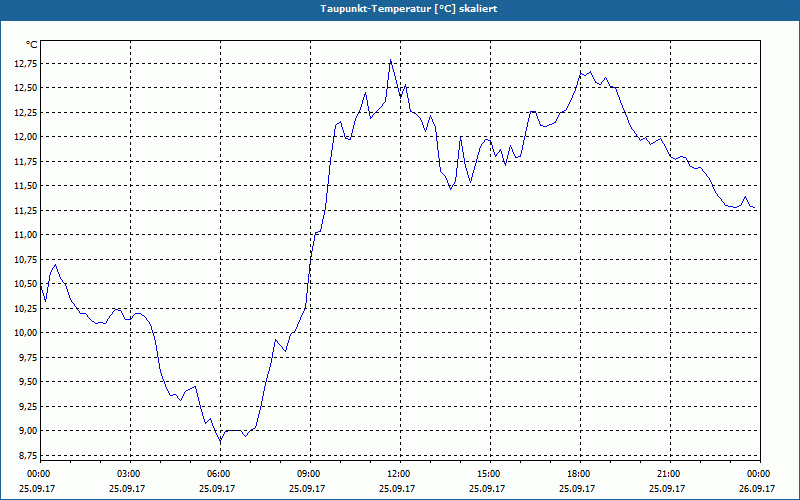The image size is (800, 500).
Task: Click the 26.09.17 date label
Action: (x=757, y=488)
